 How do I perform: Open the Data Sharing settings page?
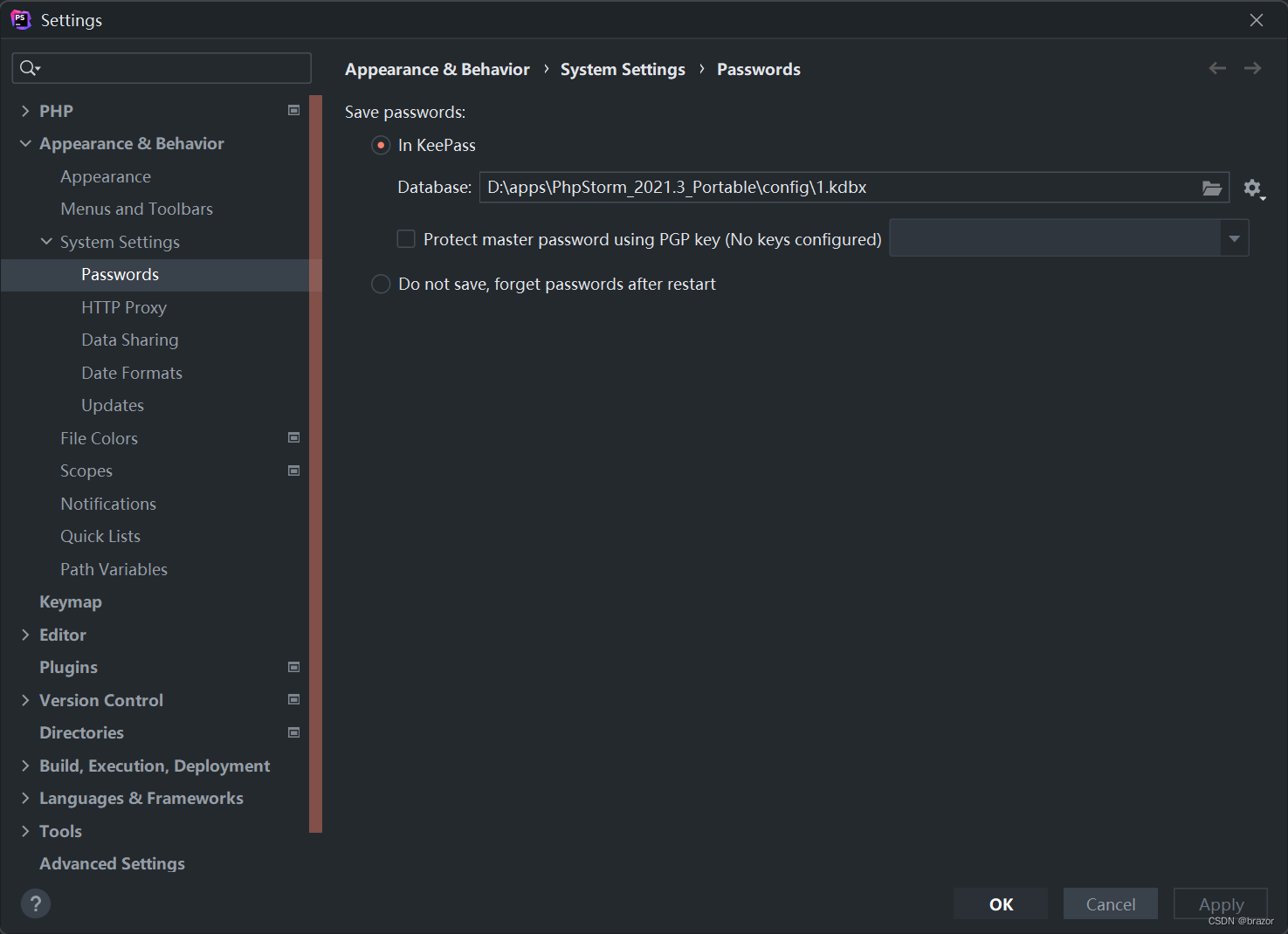130,340
